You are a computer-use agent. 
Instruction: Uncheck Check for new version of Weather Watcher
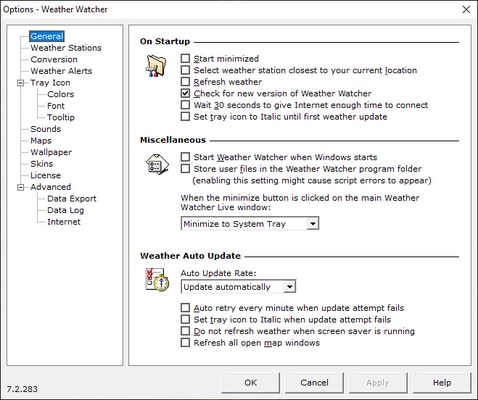click(185, 93)
